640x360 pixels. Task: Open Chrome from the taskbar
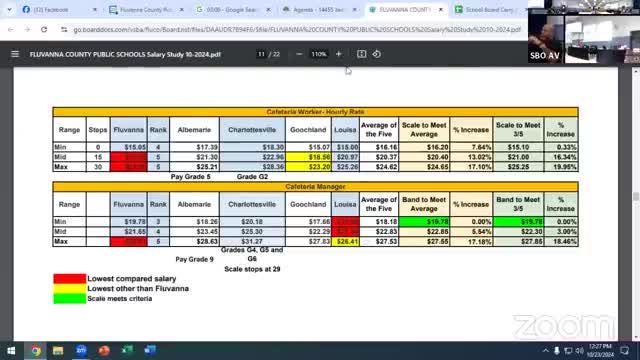point(36,351)
